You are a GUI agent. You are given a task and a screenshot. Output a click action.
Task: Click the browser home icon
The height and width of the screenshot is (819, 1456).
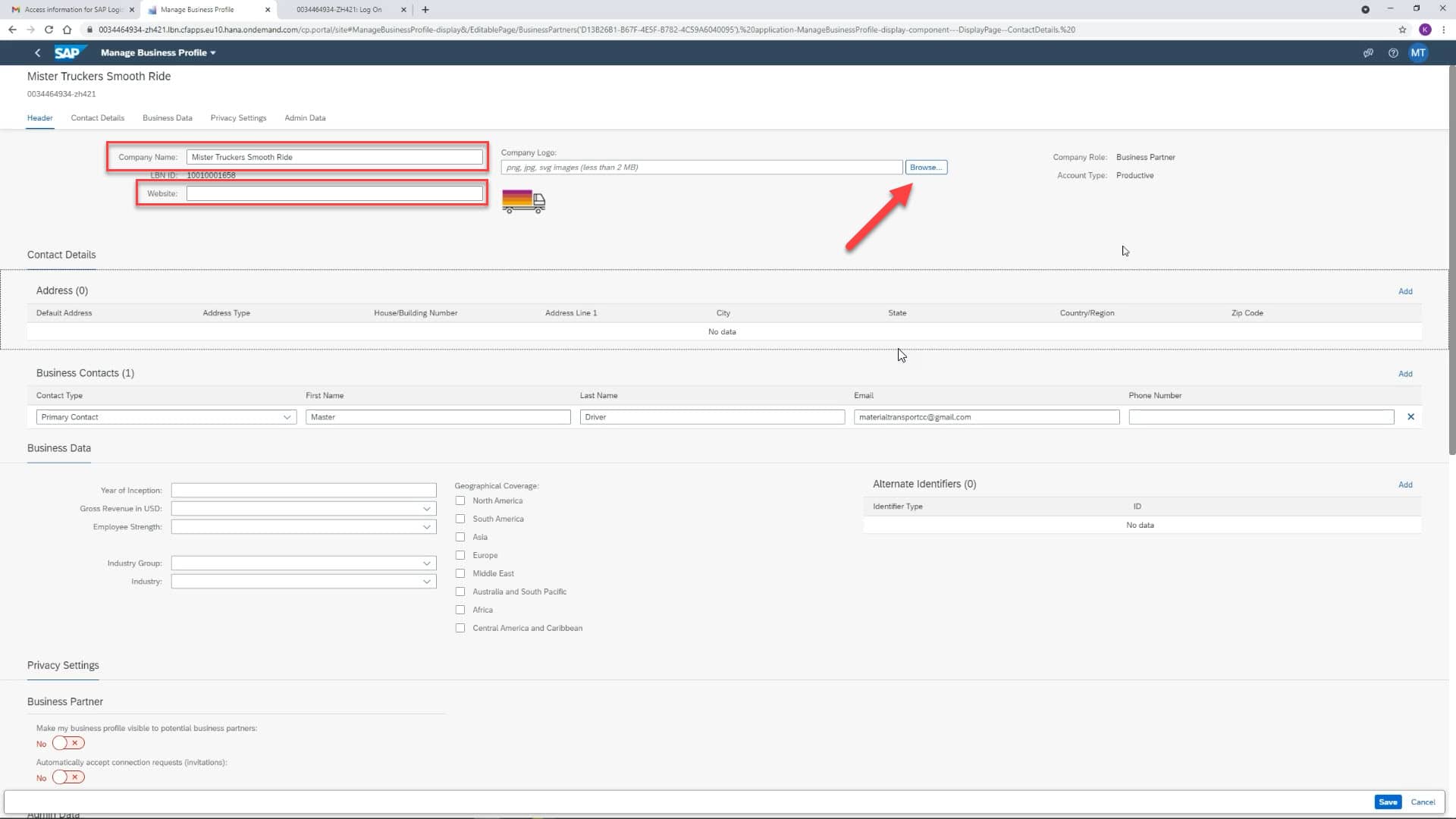click(67, 30)
